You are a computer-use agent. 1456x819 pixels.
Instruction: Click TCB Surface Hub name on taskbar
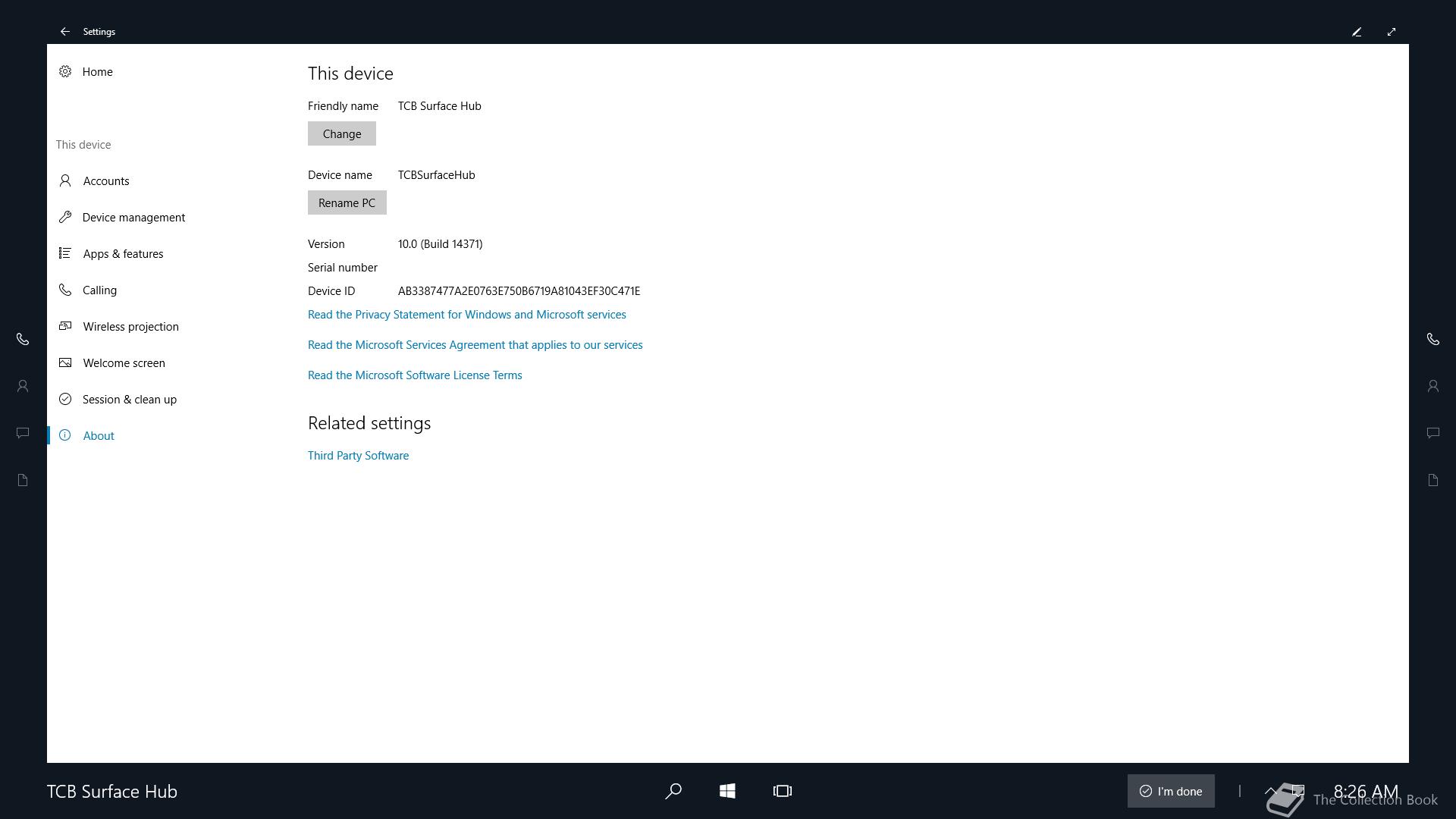[112, 791]
